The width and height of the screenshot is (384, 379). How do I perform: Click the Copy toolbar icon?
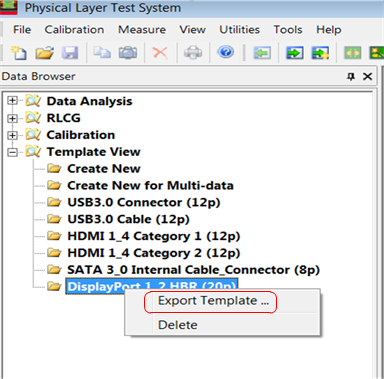click(102, 53)
